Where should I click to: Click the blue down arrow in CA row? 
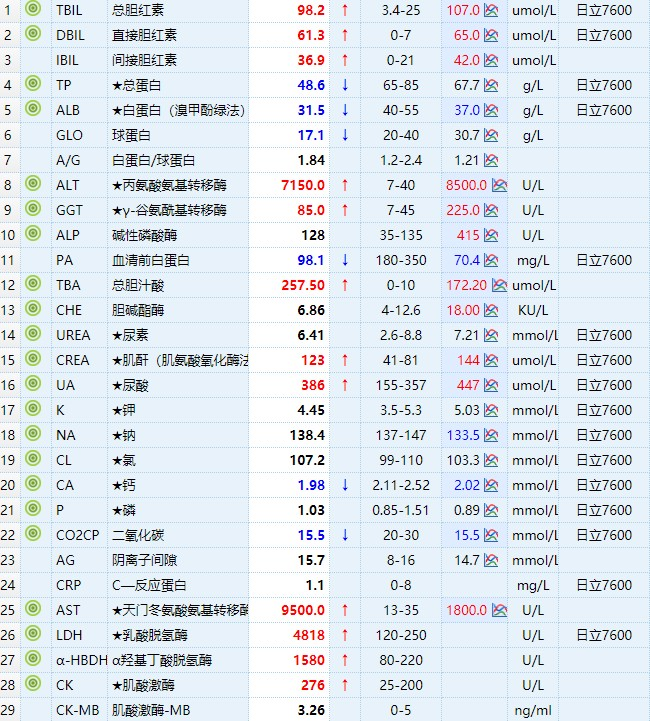[345, 485]
